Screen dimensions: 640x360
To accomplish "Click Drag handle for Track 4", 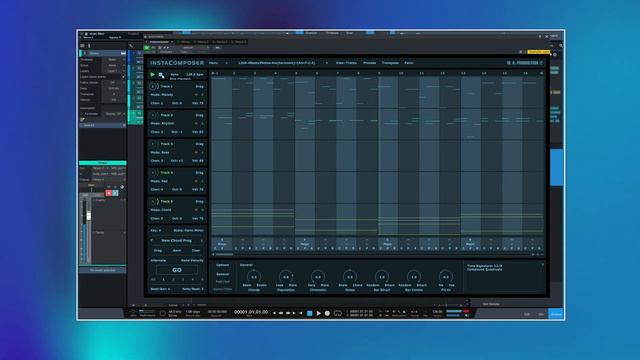I will tap(199, 173).
